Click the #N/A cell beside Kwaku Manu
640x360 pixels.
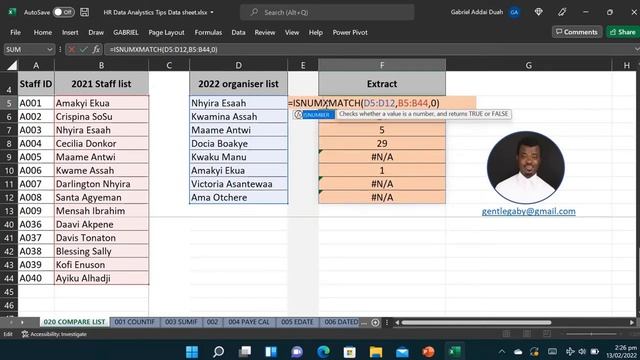(382, 157)
